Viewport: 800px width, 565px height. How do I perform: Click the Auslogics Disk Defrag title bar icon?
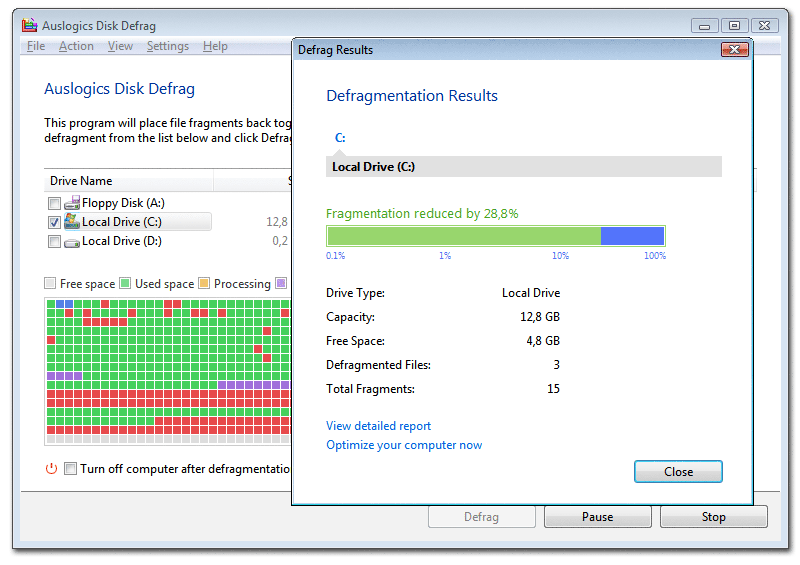[x=30, y=25]
